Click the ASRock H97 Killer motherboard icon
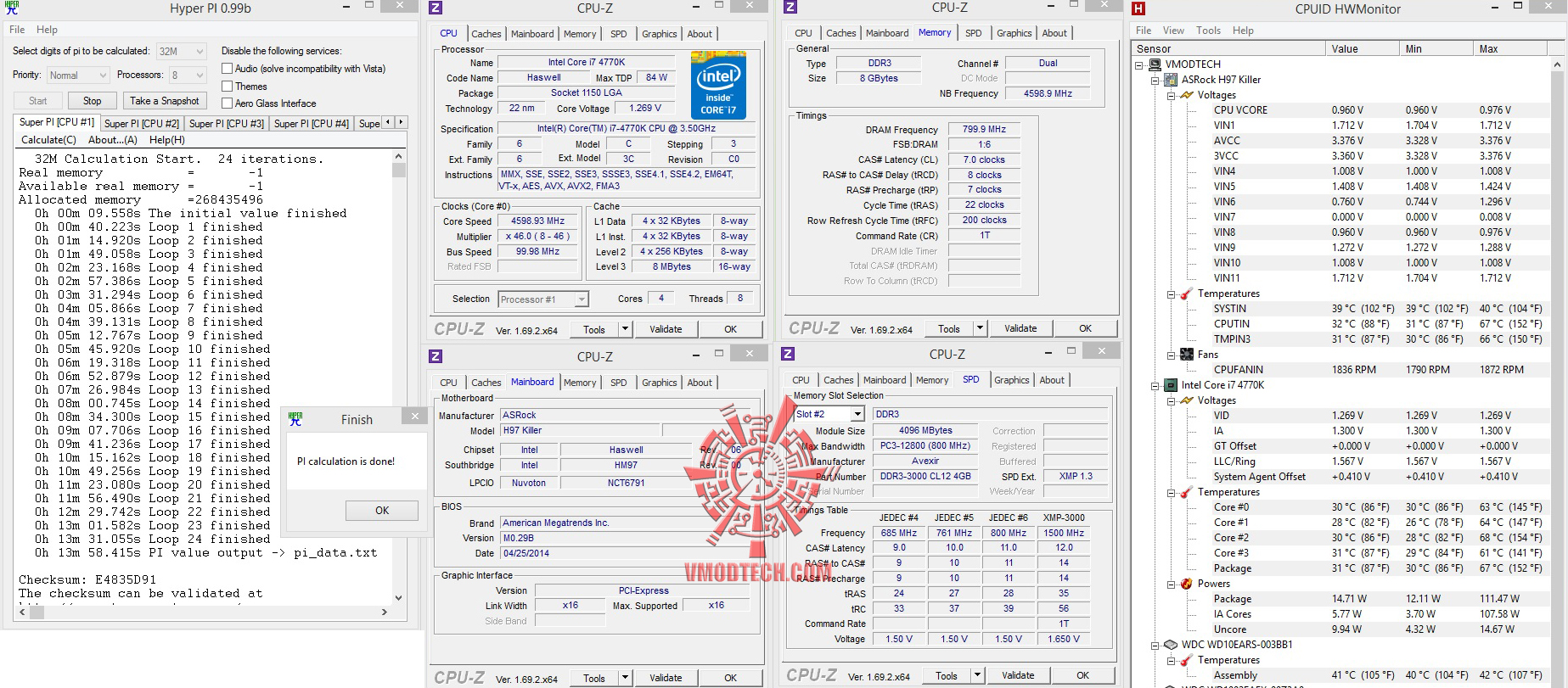1568x688 pixels. click(1171, 80)
